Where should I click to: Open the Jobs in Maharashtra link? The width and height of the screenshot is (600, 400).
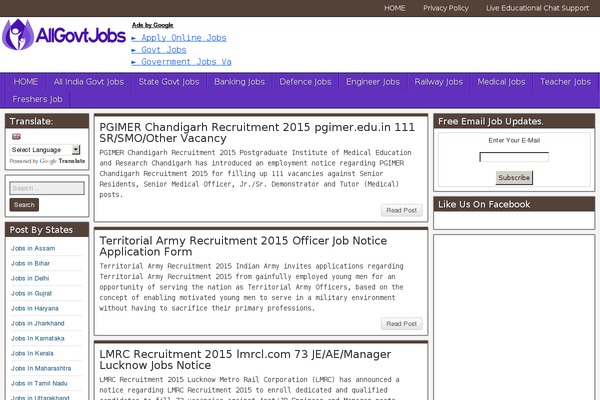(41, 368)
